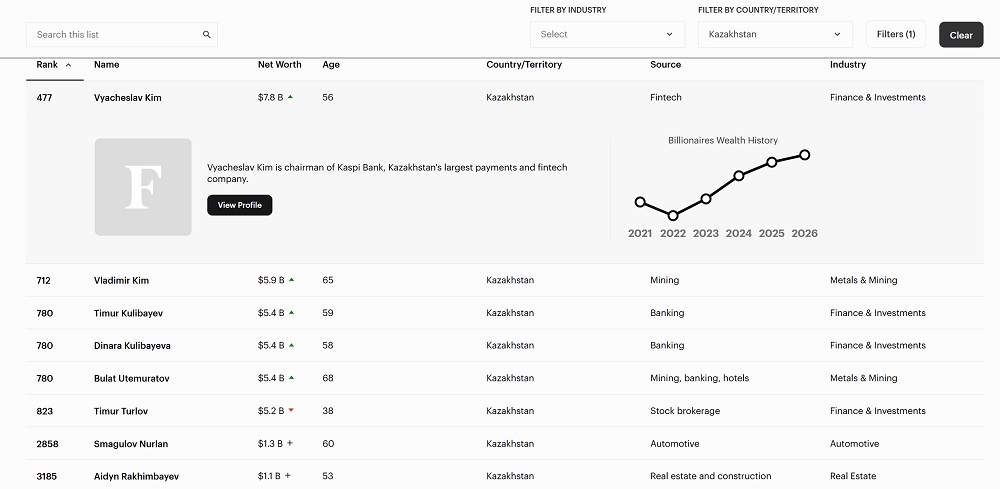Click the Rank sort arrow icon
This screenshot has height=489, width=1000.
click(68, 65)
